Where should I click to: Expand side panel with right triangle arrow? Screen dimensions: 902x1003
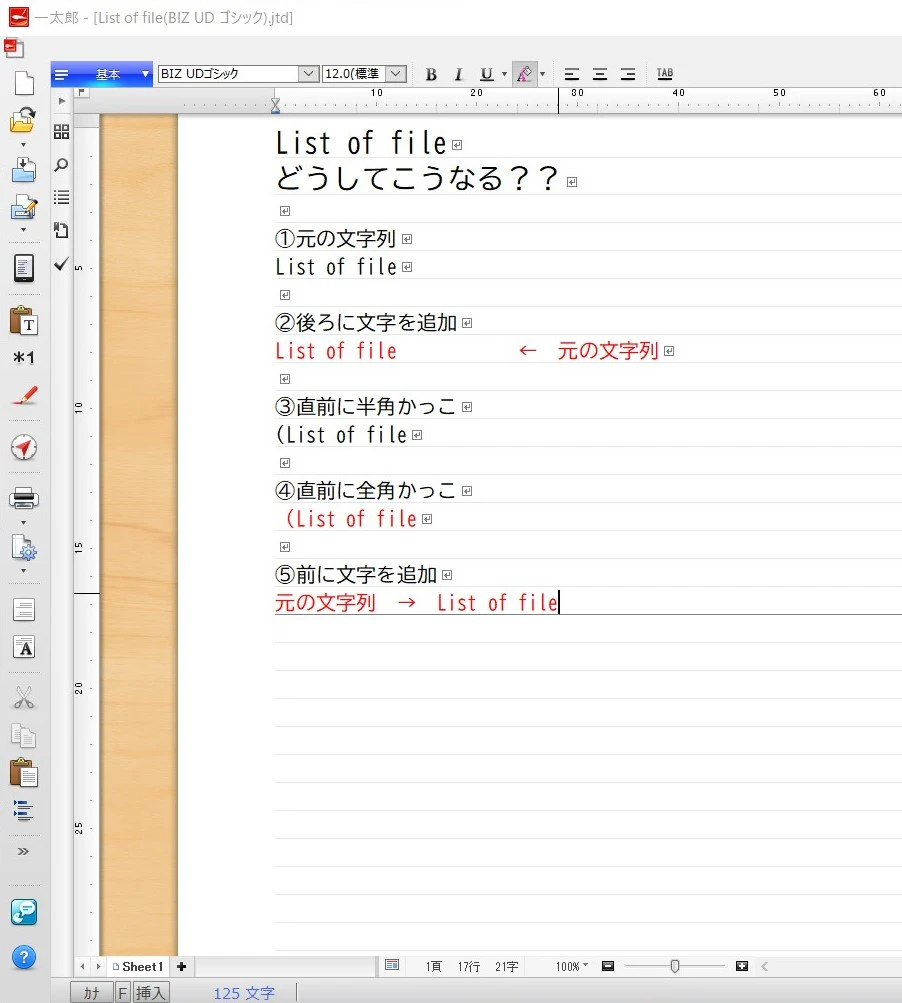point(62,100)
